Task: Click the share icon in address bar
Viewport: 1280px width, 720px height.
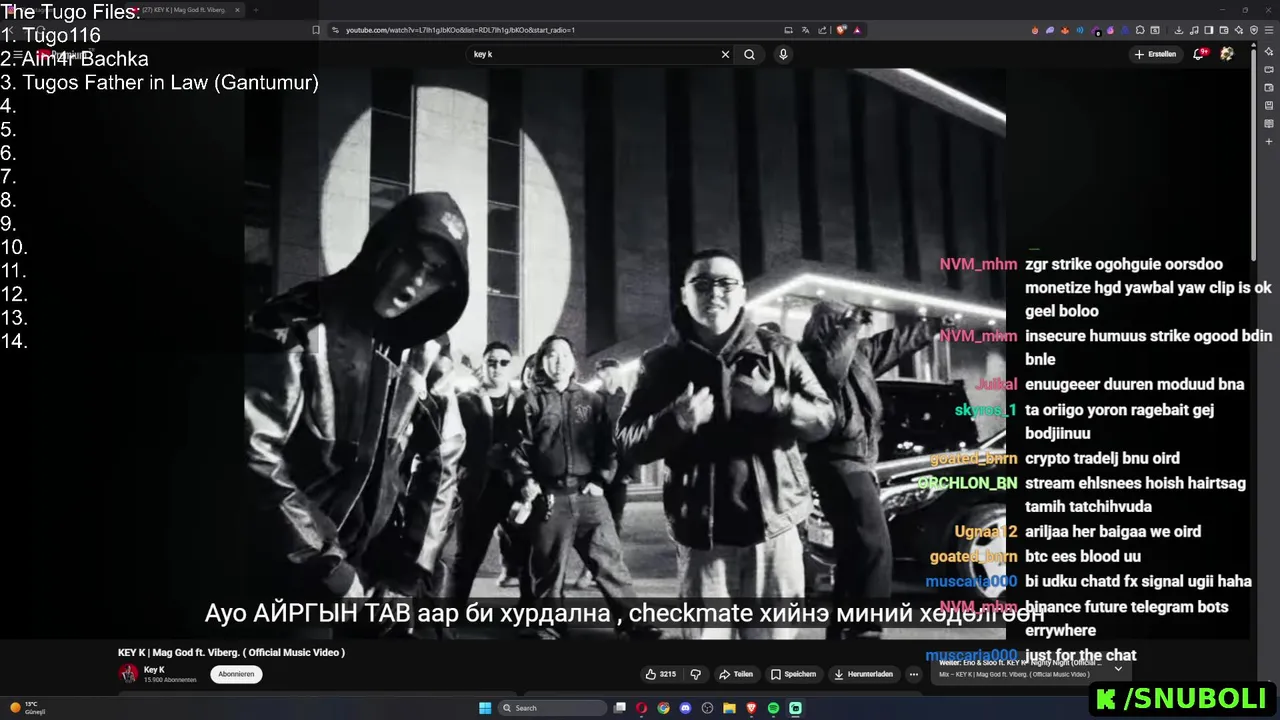Action: click(x=822, y=30)
